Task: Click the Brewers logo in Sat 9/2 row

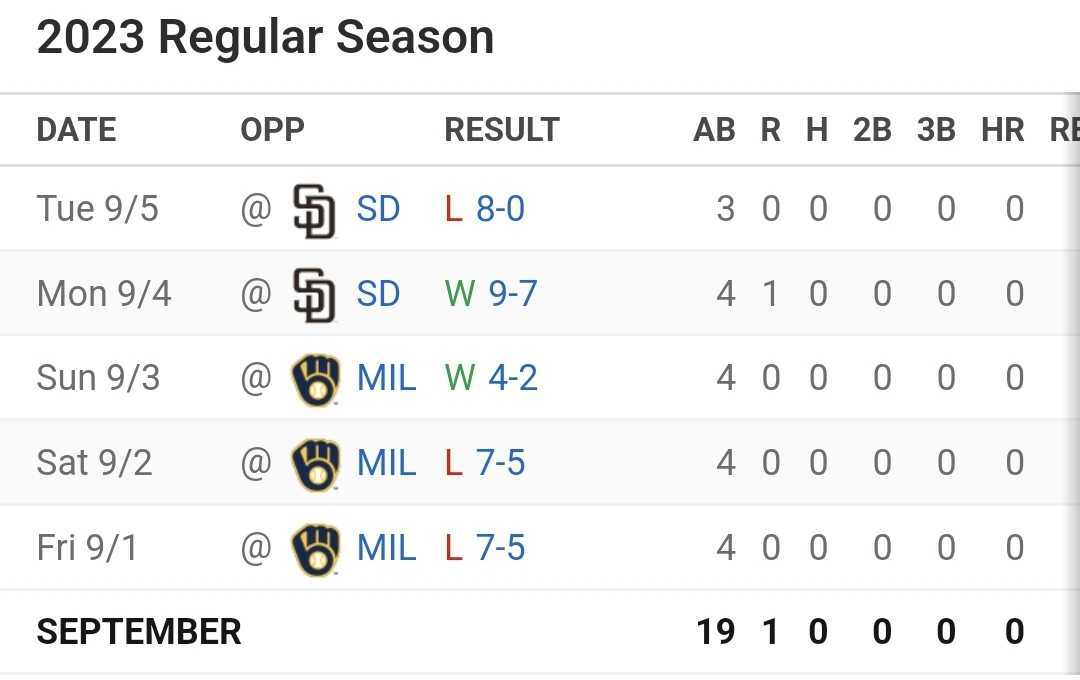Action: (x=315, y=464)
